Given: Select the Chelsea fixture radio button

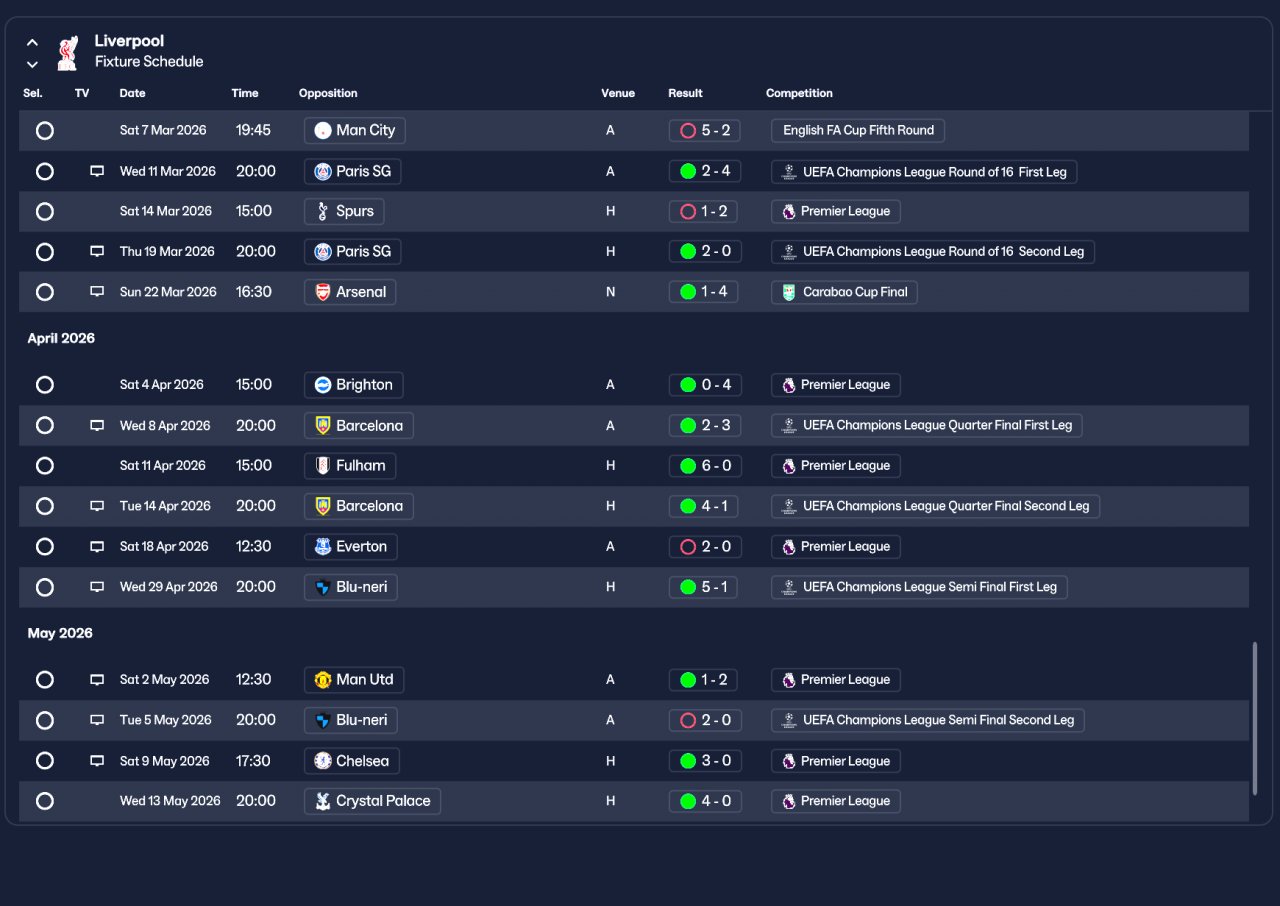Looking at the screenshot, I should click(x=44, y=761).
